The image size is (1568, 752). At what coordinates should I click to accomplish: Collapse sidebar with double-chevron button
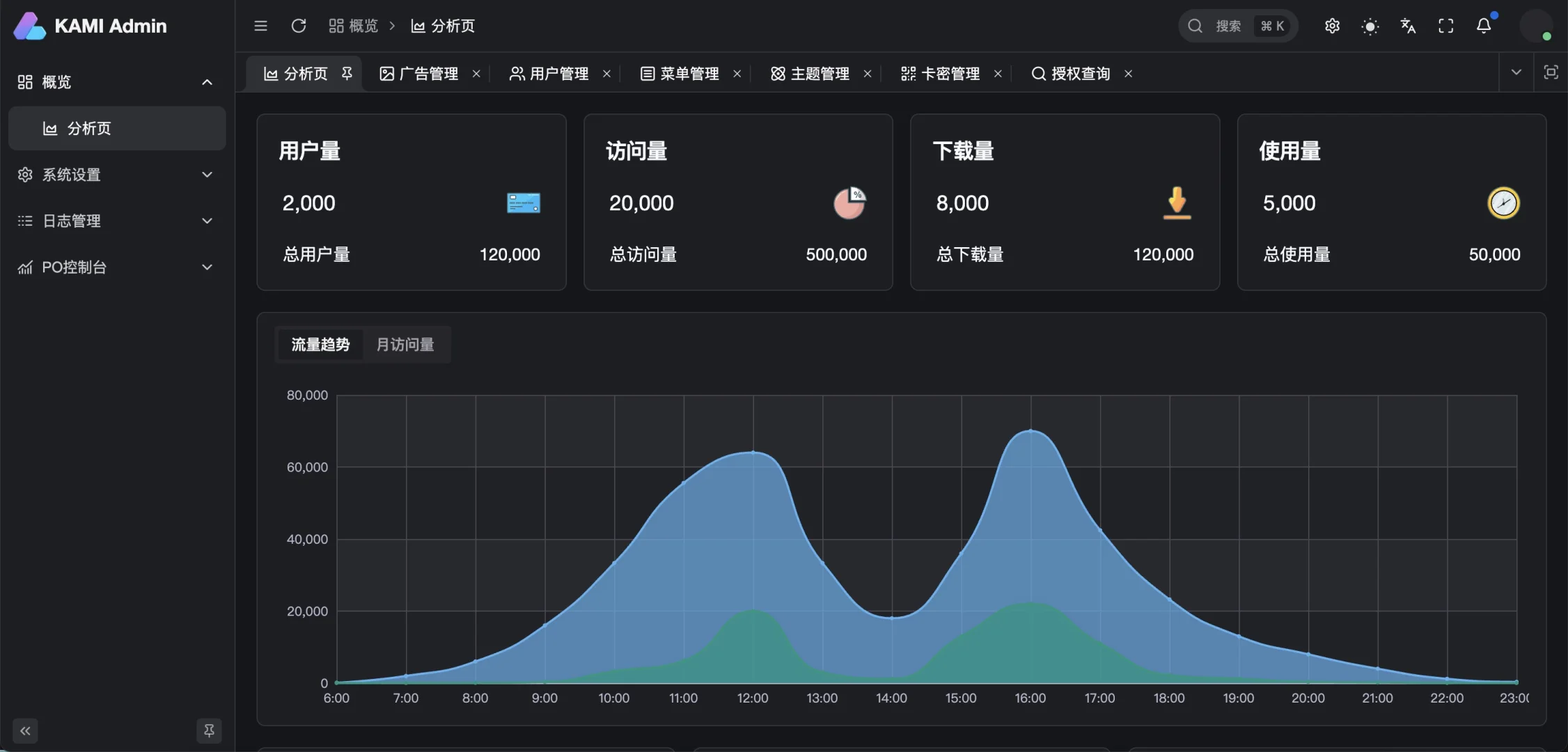click(x=26, y=730)
